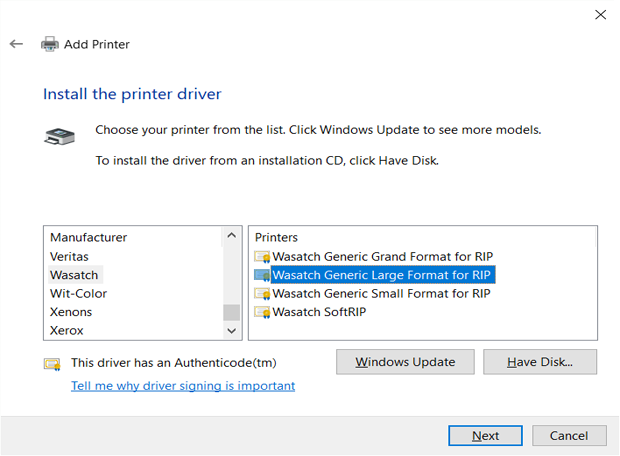
Task: Click Next to continue installation
Action: 485,436
